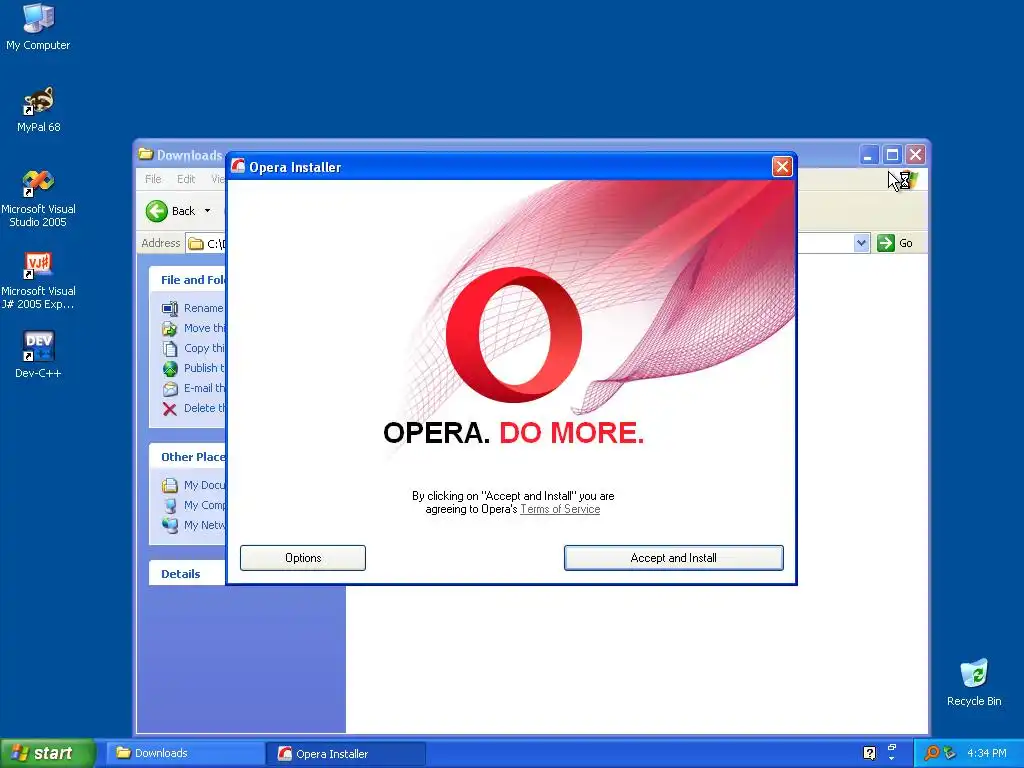Image resolution: width=1024 pixels, height=768 pixels.
Task: Click the Go button in Address bar
Action: 895,243
